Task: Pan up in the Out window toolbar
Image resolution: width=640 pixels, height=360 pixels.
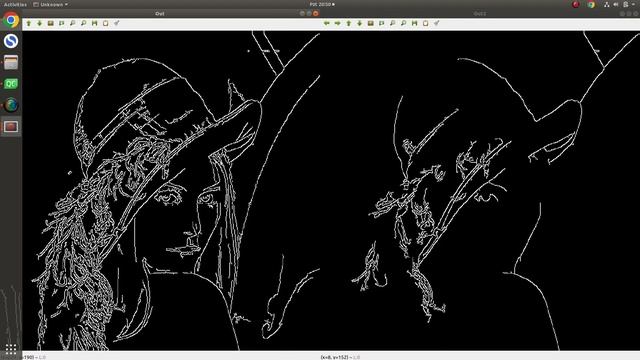Action: (x=29, y=23)
